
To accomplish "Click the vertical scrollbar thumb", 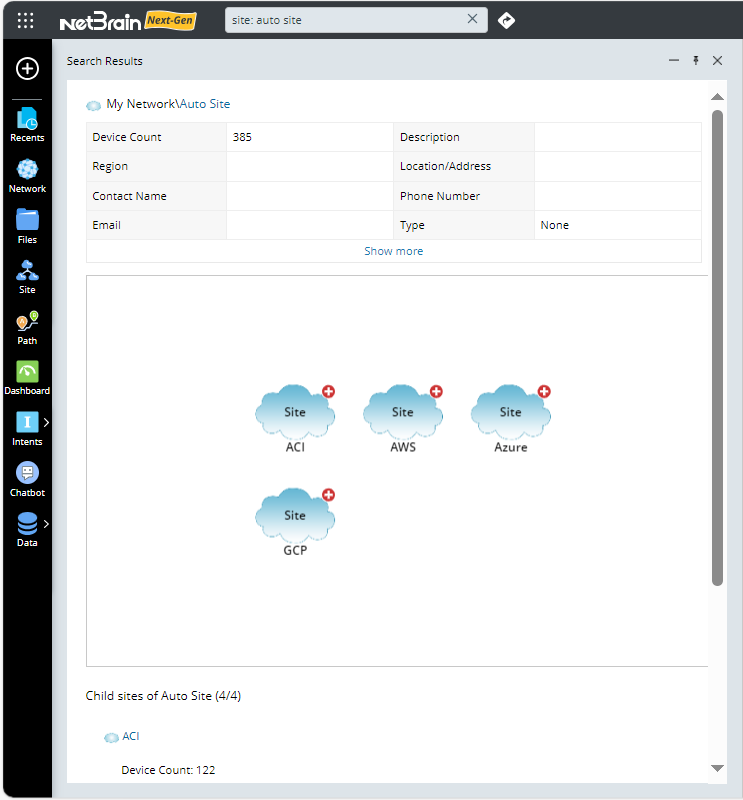I will 717,348.
